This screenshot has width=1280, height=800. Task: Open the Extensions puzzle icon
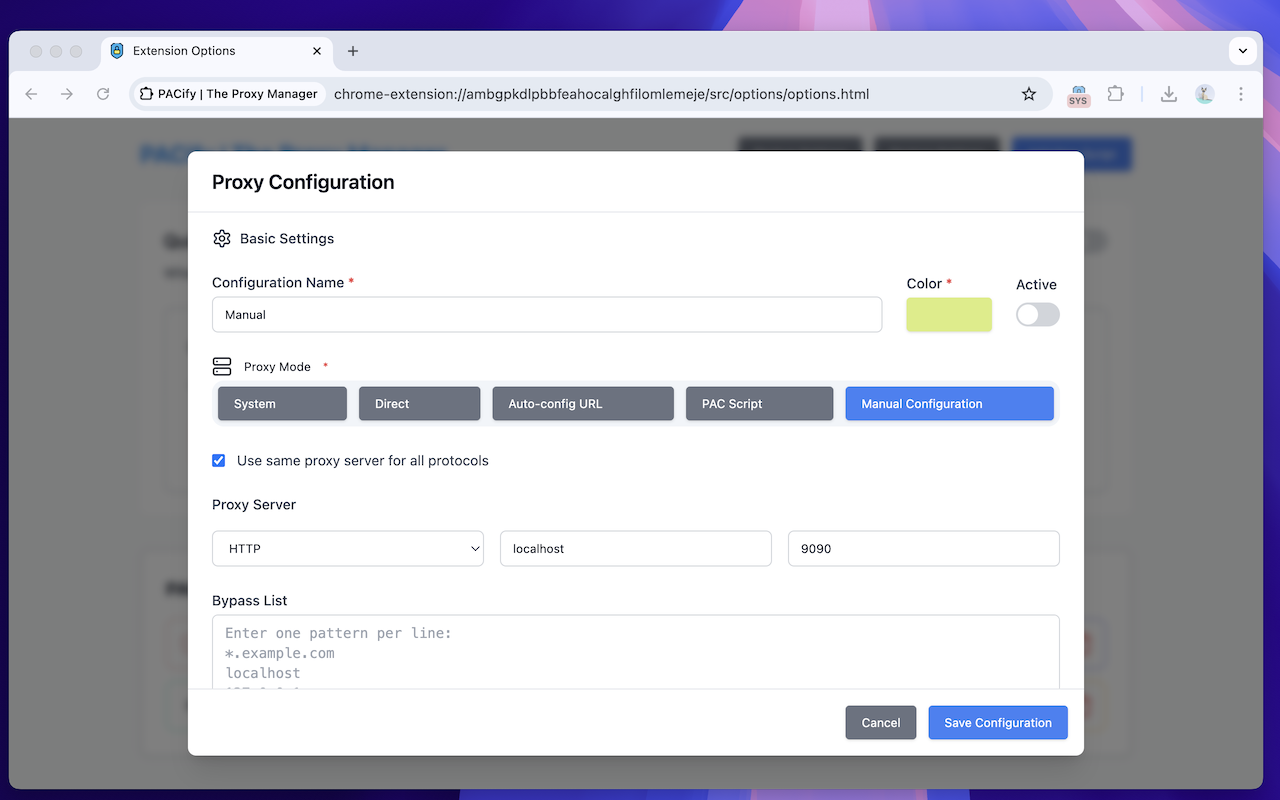point(1115,94)
